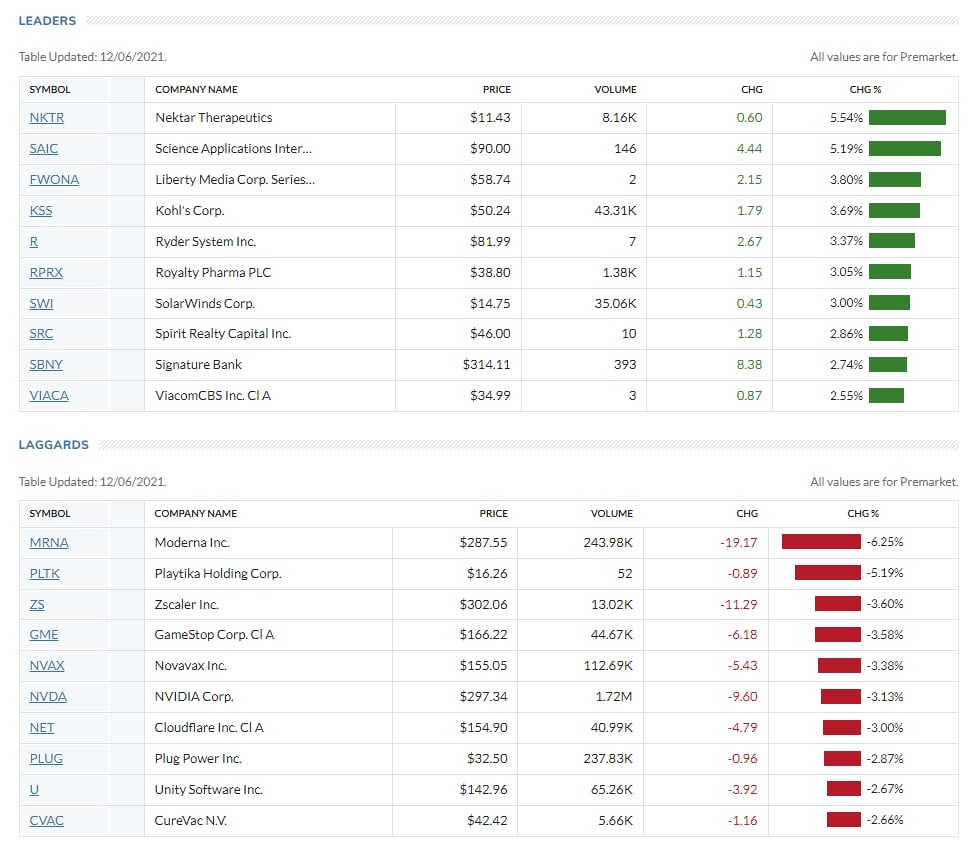The width and height of the screenshot is (973, 845).
Task: Click the -2.66% change percent value
Action: coord(885,820)
